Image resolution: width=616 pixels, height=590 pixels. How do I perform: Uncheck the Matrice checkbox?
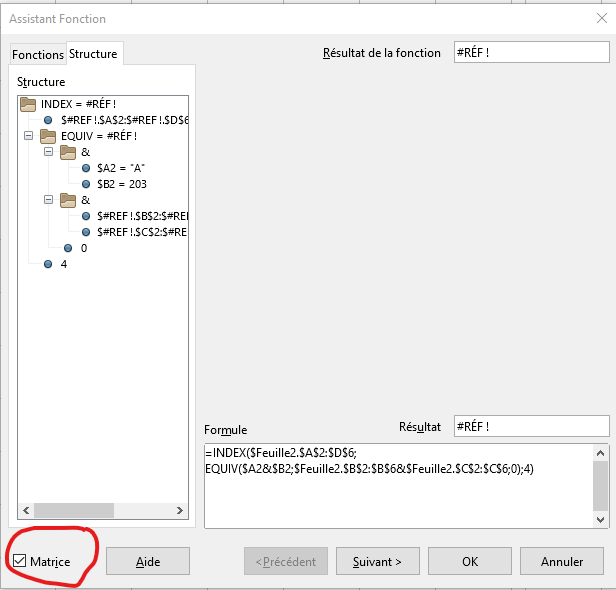(x=20, y=561)
